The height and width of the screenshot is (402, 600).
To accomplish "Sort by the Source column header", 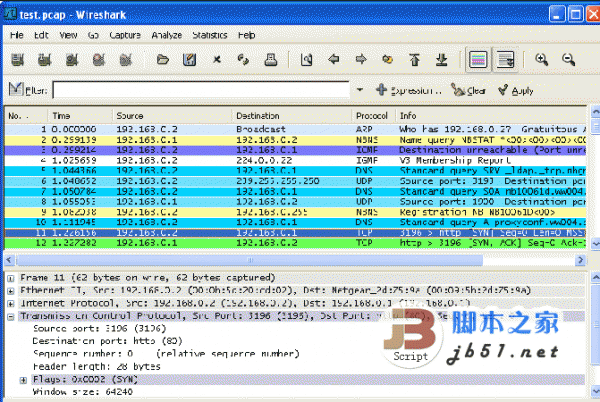I will [172, 116].
